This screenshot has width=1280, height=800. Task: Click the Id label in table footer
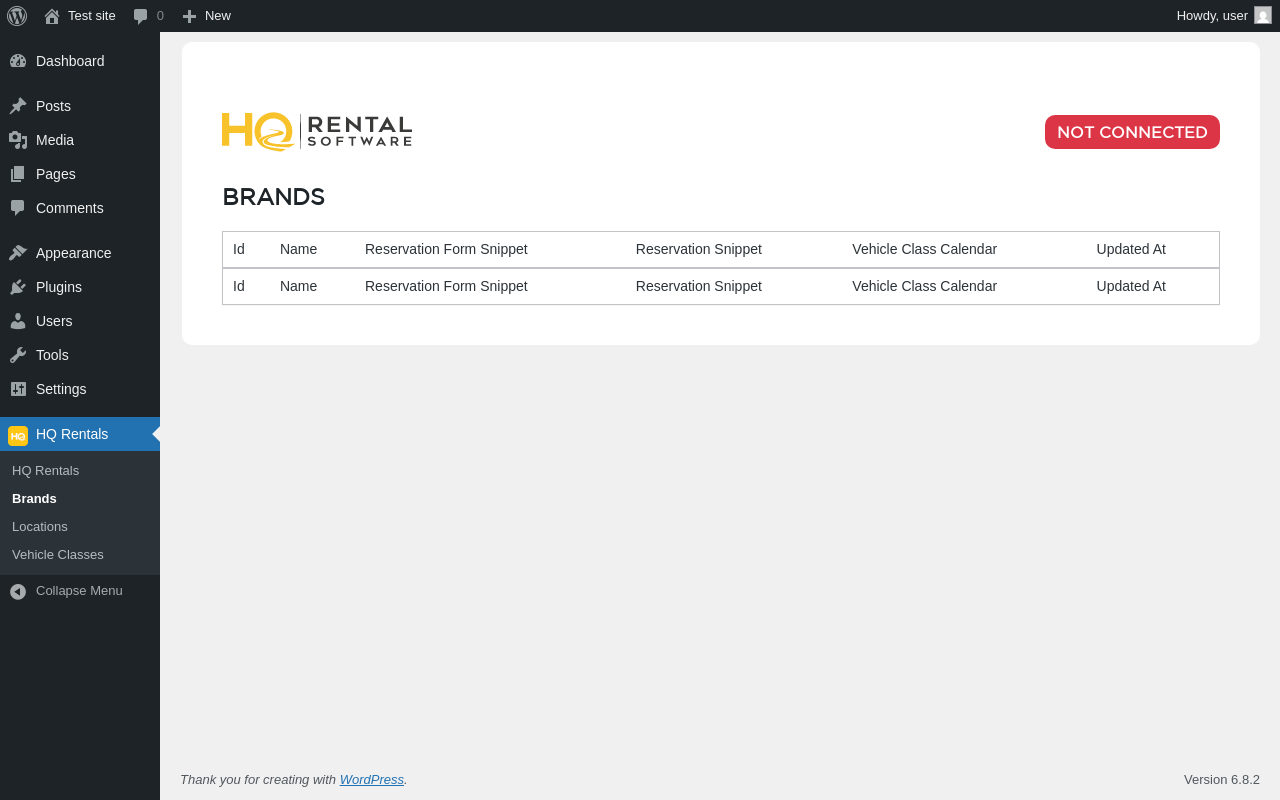point(239,286)
